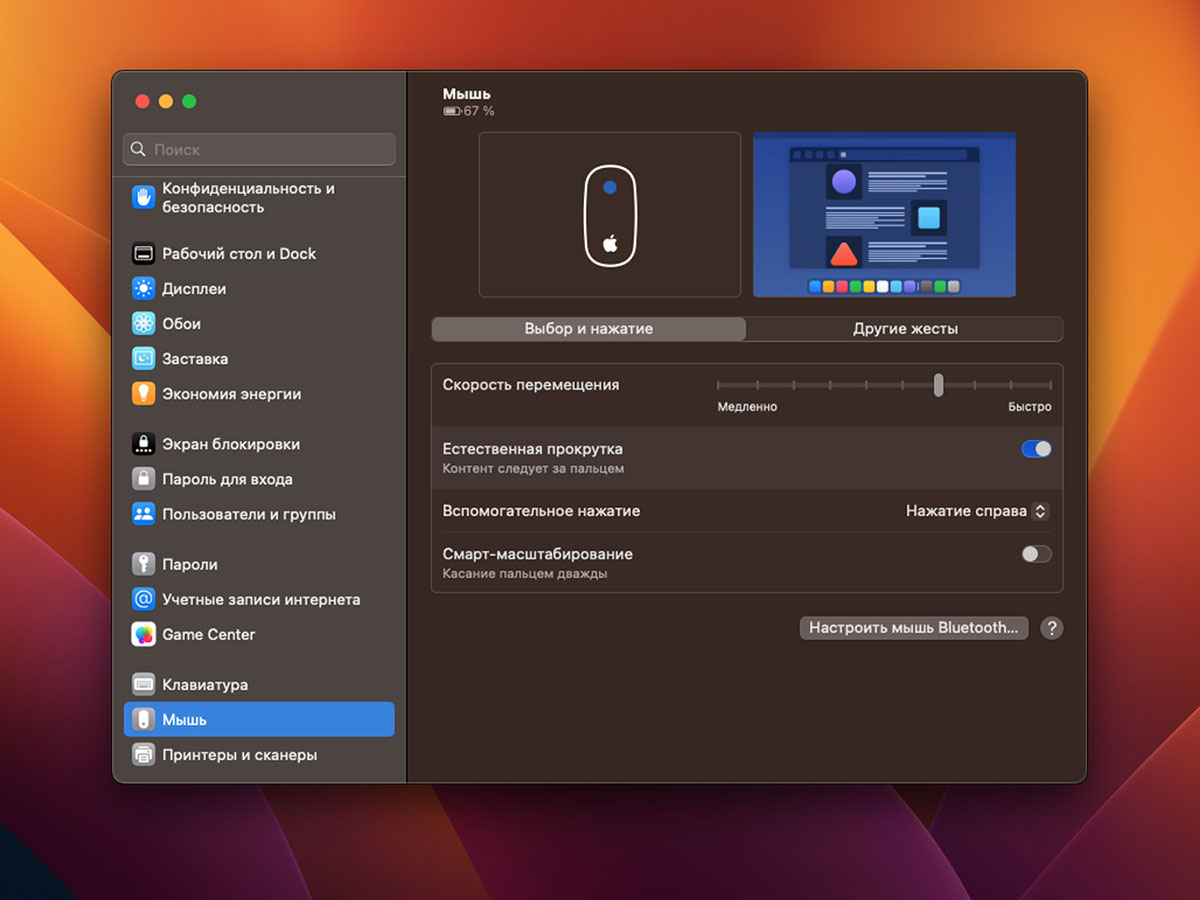This screenshot has height=900, width=1200.
Task: Open the Вспомогательное нажатие dropdown
Action: [x=976, y=511]
